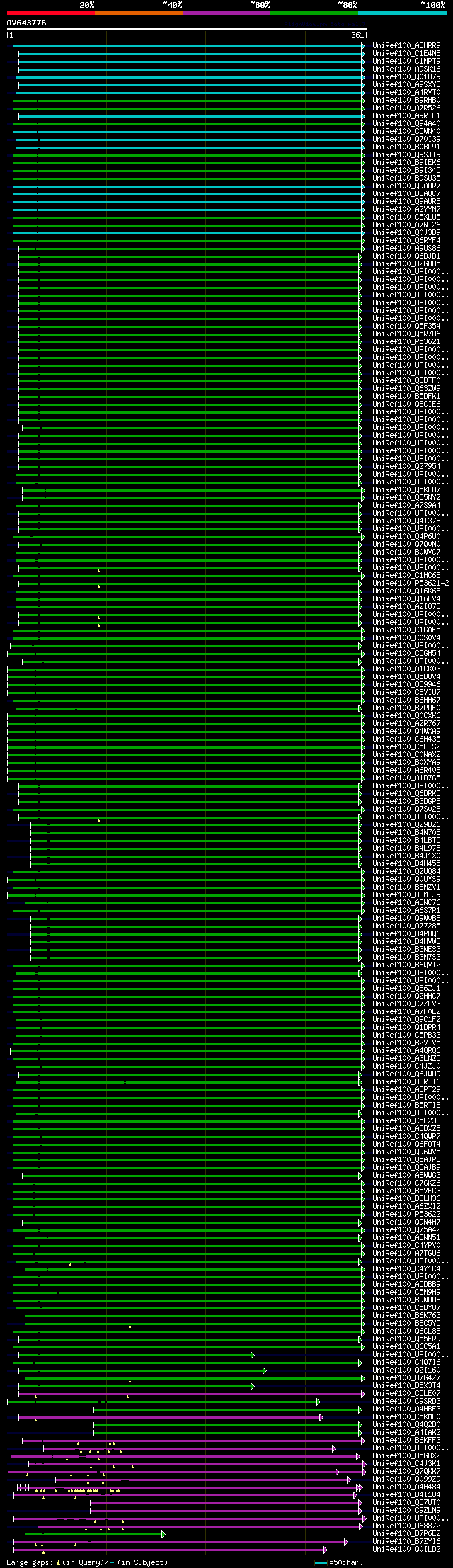Select the UniRef100_C6H435 label

(x=406, y=739)
